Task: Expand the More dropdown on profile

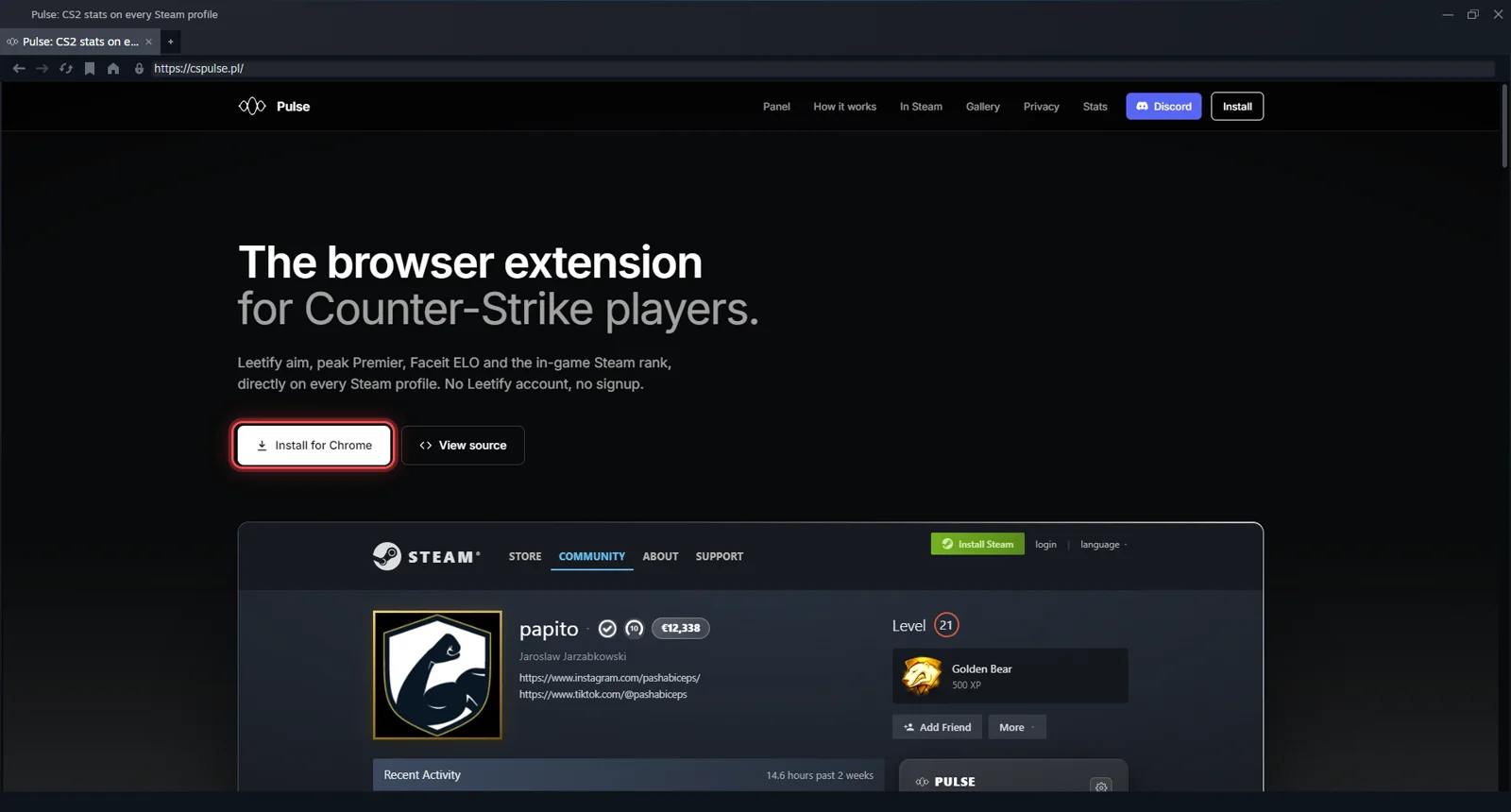Action: point(1017,727)
